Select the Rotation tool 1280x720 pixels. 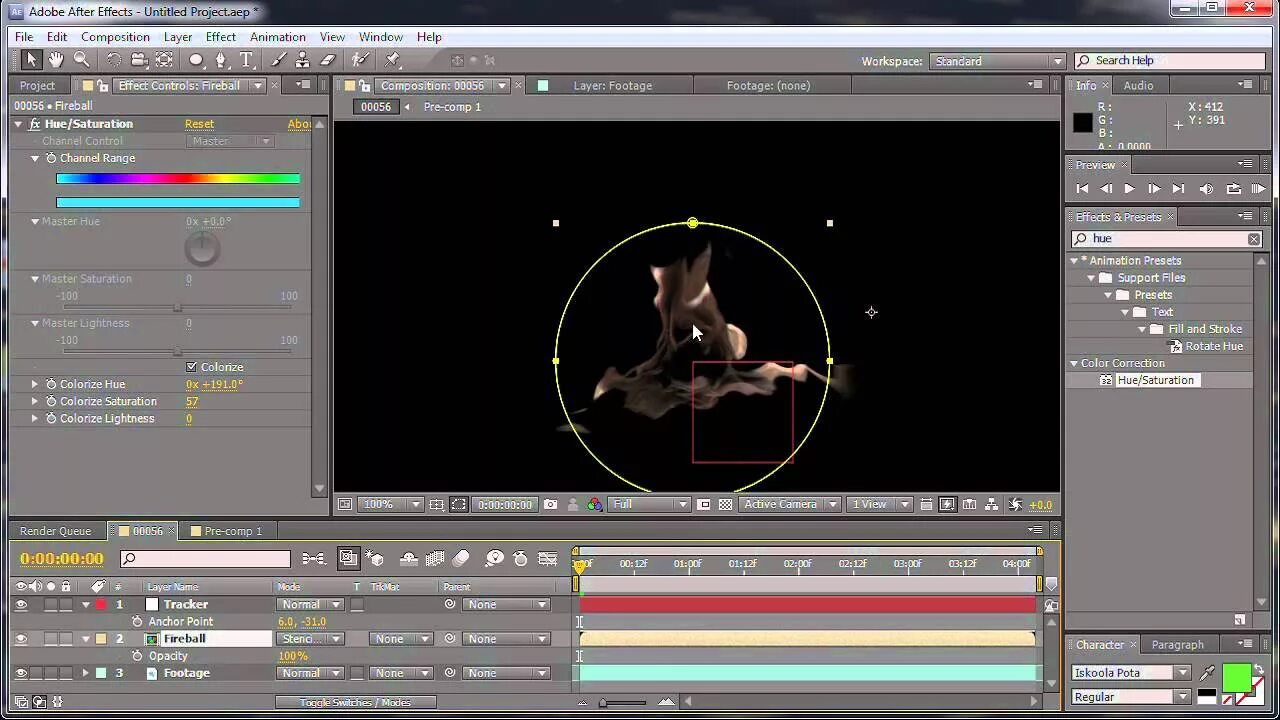114,60
